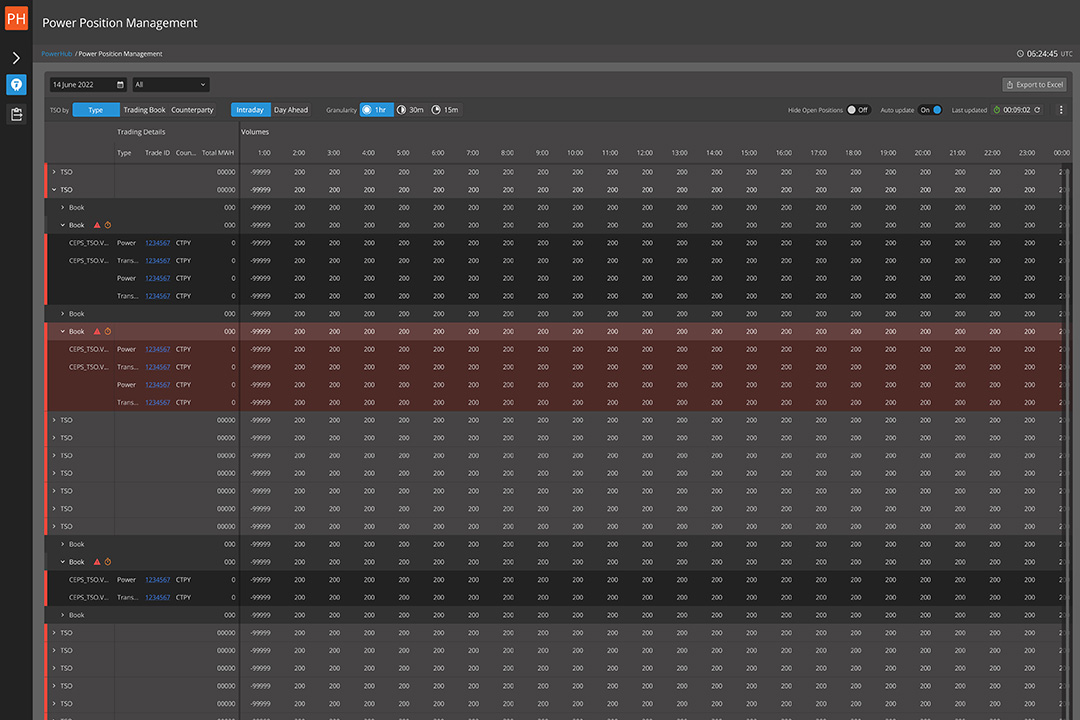
Task: Open the All filter dropdown
Action: 171,85
